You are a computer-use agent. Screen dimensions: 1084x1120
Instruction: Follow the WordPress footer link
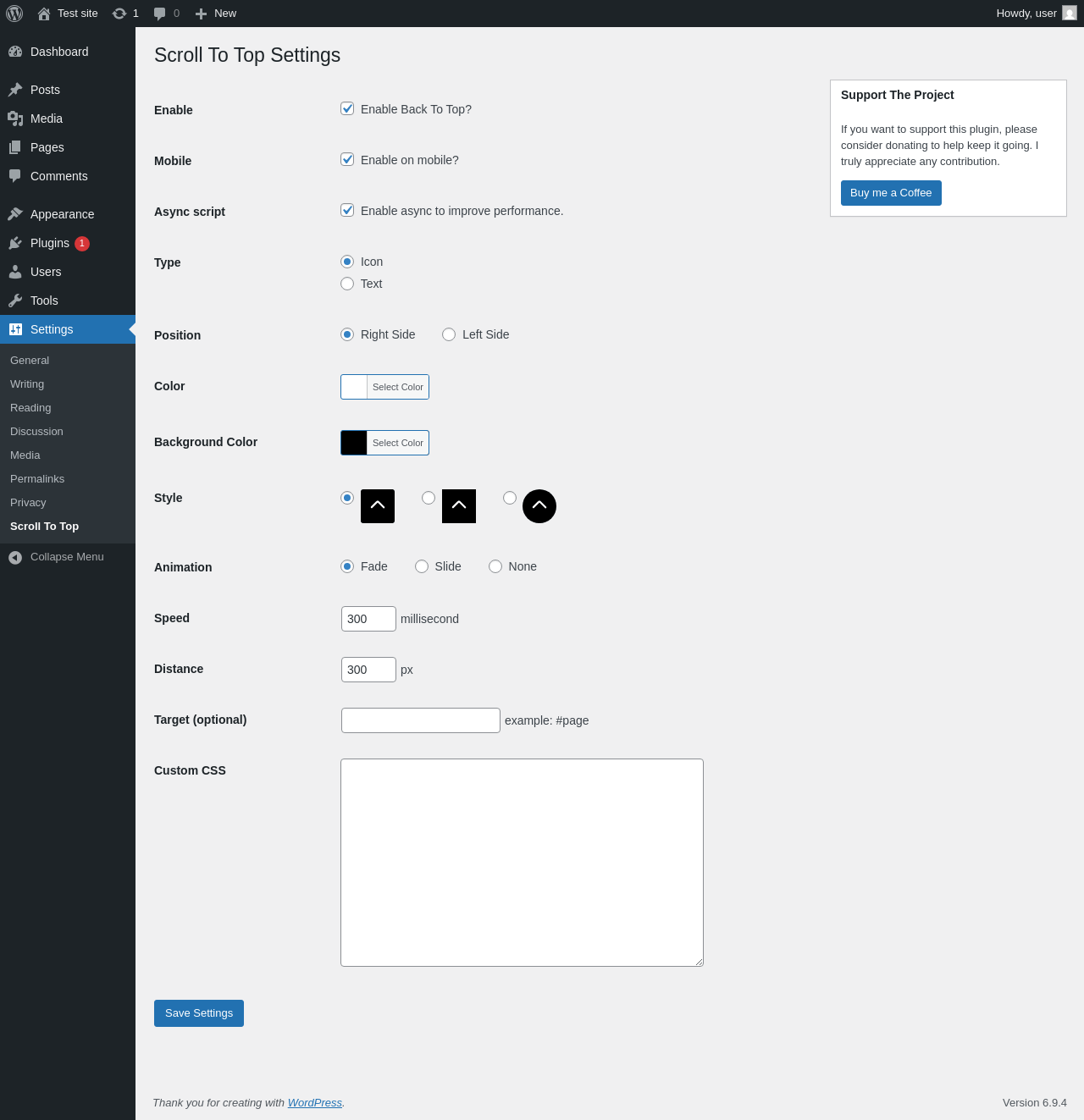pos(315,1103)
